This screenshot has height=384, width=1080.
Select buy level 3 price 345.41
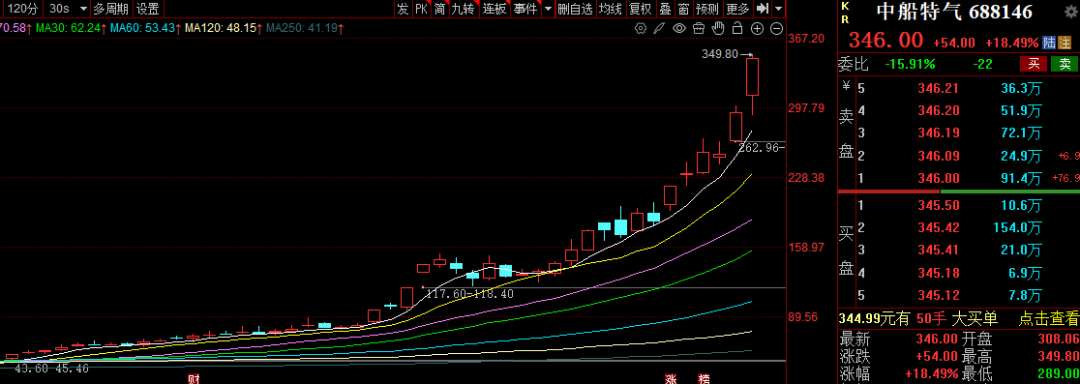click(x=938, y=250)
